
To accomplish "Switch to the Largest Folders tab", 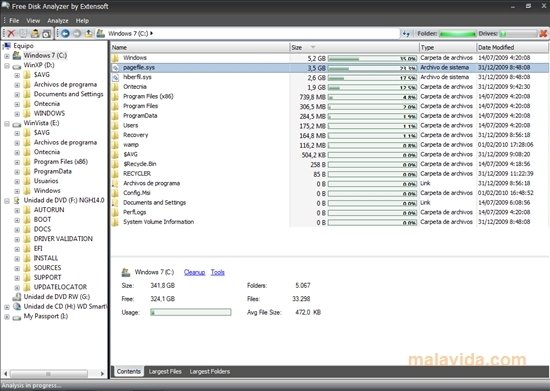I will tap(210, 371).
